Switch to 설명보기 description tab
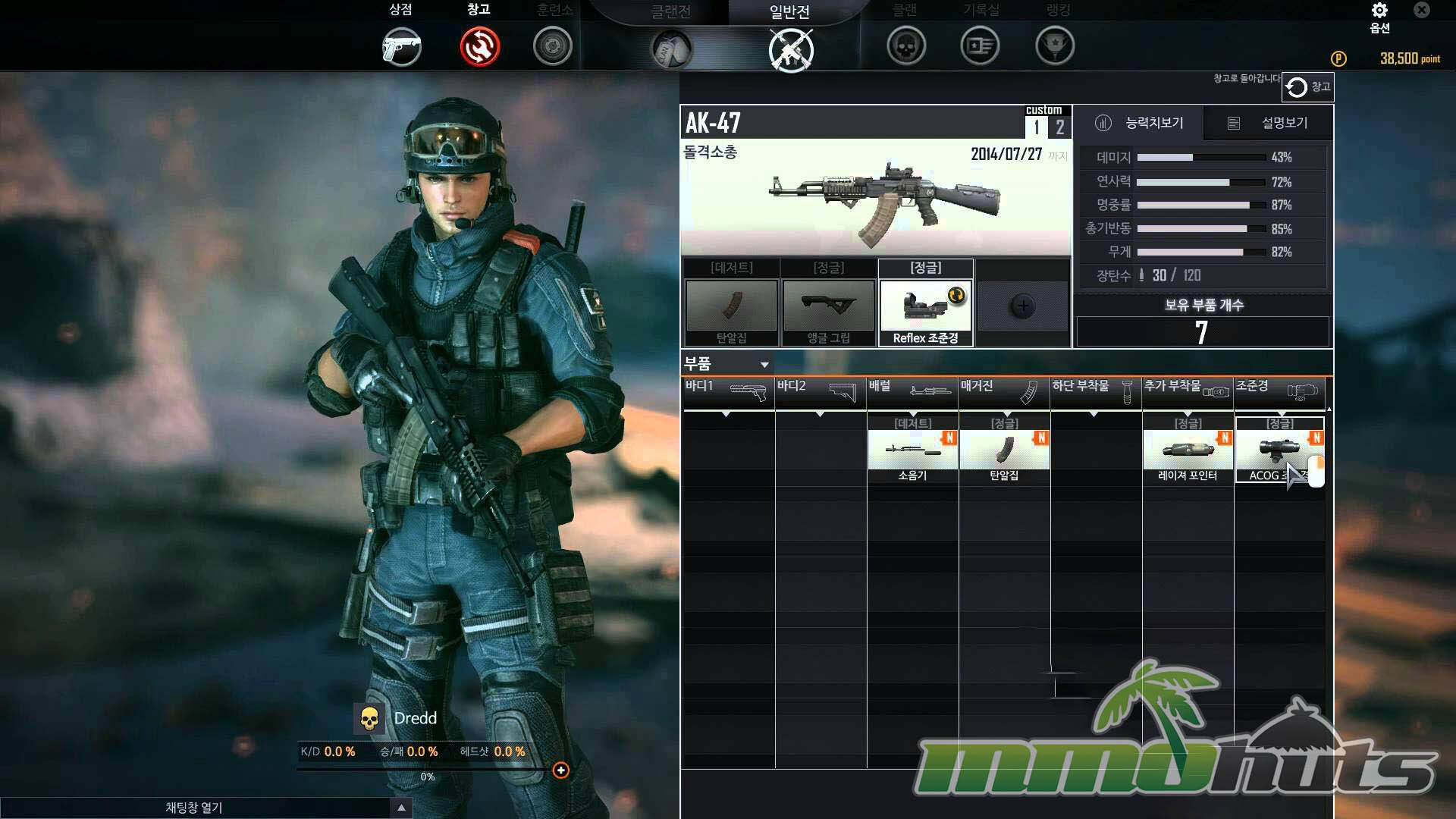The height and width of the screenshot is (819, 1456). click(1270, 123)
